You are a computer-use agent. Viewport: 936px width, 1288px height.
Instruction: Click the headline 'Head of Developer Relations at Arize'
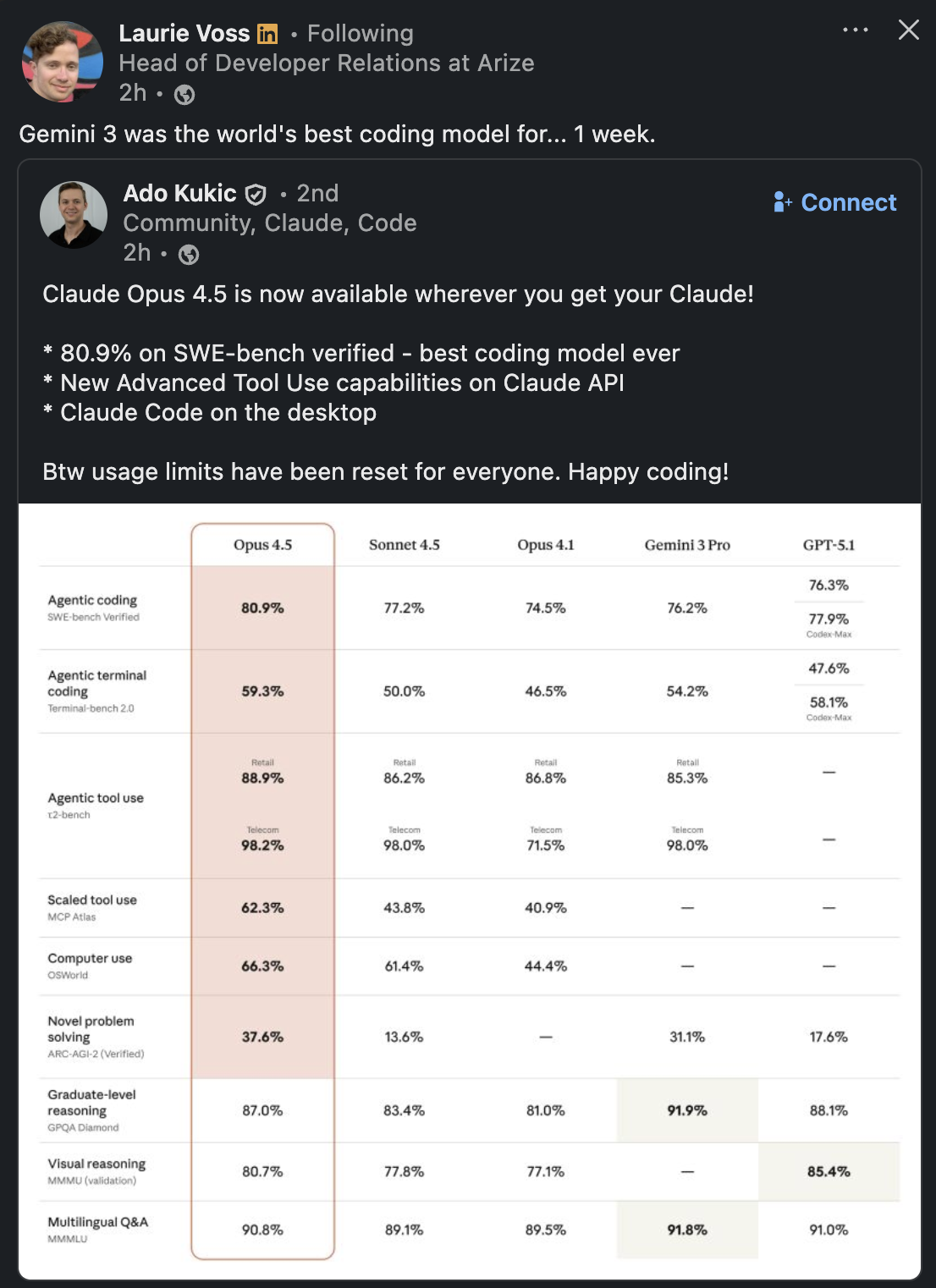(x=327, y=63)
